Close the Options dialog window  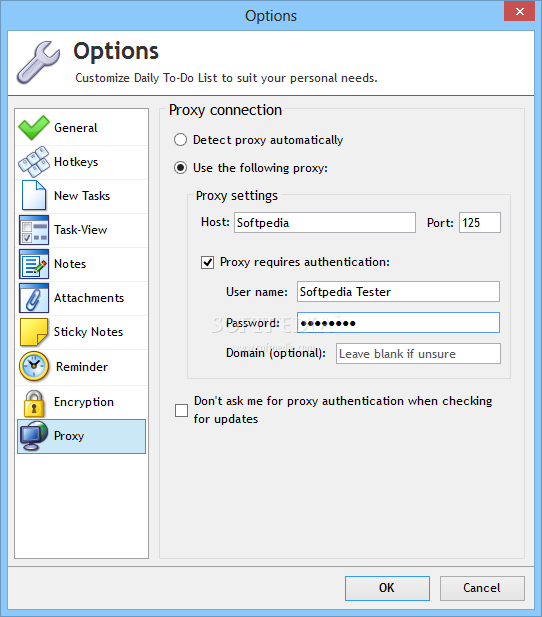pos(520,11)
